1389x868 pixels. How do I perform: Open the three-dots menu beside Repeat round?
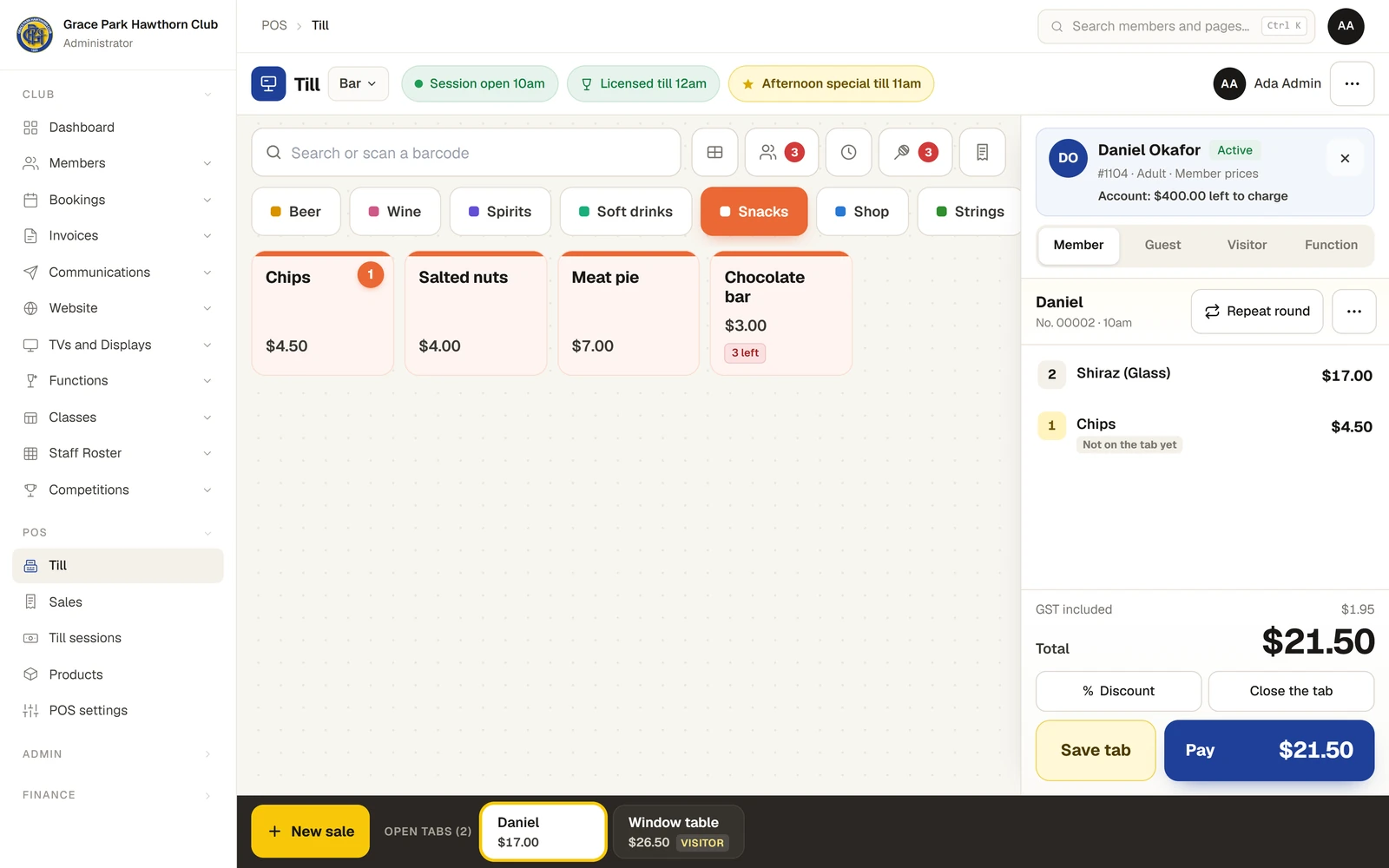click(1353, 312)
